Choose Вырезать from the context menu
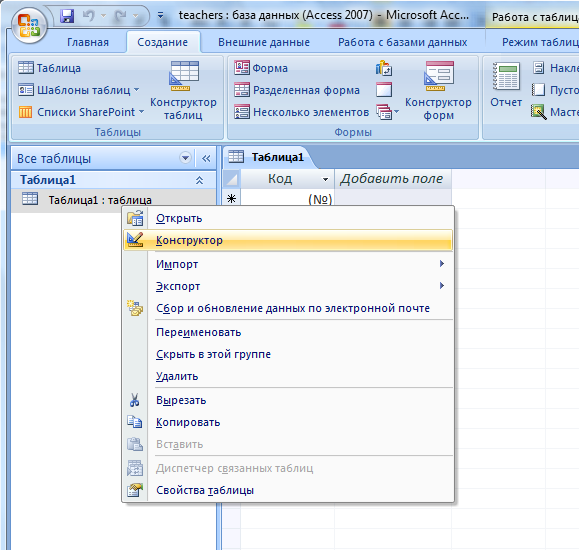Image resolution: width=579 pixels, height=550 pixels. [287, 400]
